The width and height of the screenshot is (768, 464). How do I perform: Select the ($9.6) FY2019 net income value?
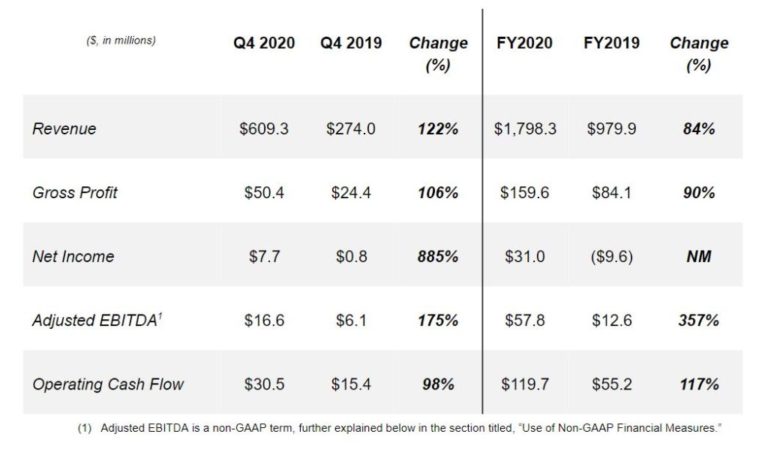tap(612, 256)
